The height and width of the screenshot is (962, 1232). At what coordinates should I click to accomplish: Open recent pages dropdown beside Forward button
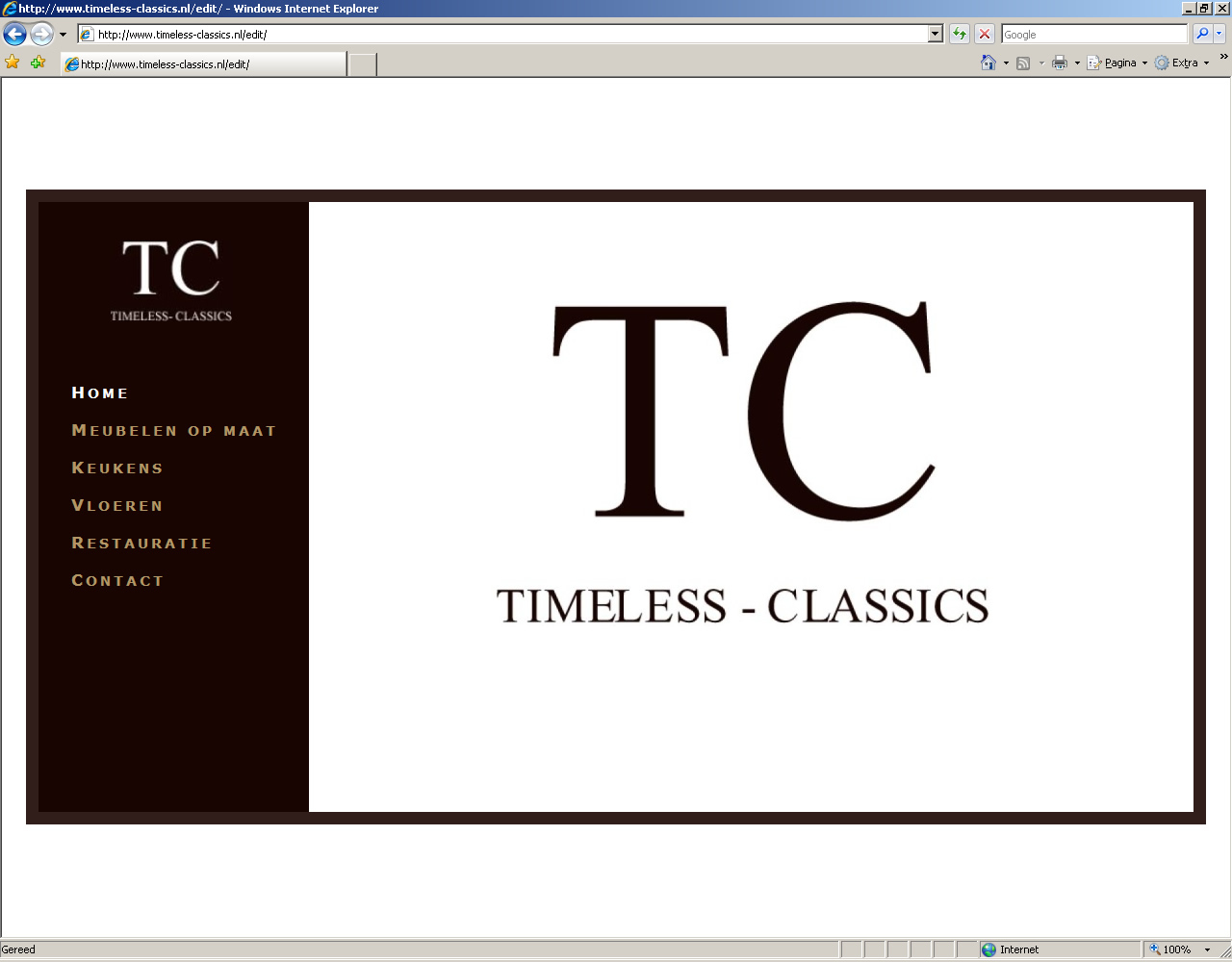(64, 35)
